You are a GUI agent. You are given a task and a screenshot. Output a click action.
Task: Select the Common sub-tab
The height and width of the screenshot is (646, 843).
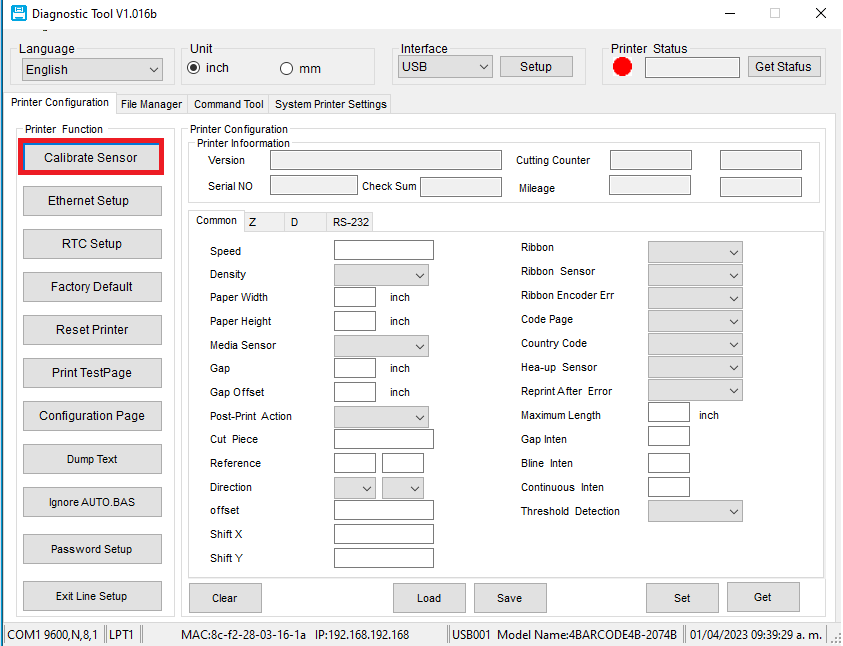click(x=216, y=220)
